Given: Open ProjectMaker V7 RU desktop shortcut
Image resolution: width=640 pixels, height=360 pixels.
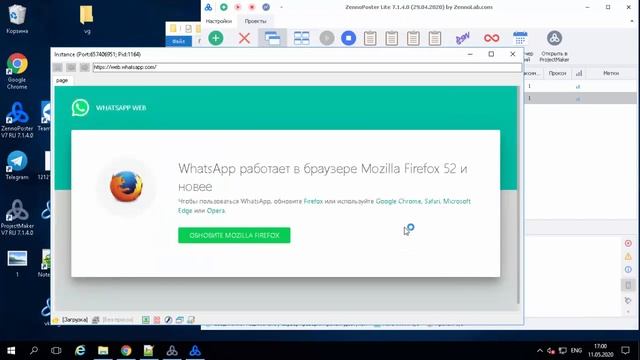Looking at the screenshot, I should tap(17, 217).
